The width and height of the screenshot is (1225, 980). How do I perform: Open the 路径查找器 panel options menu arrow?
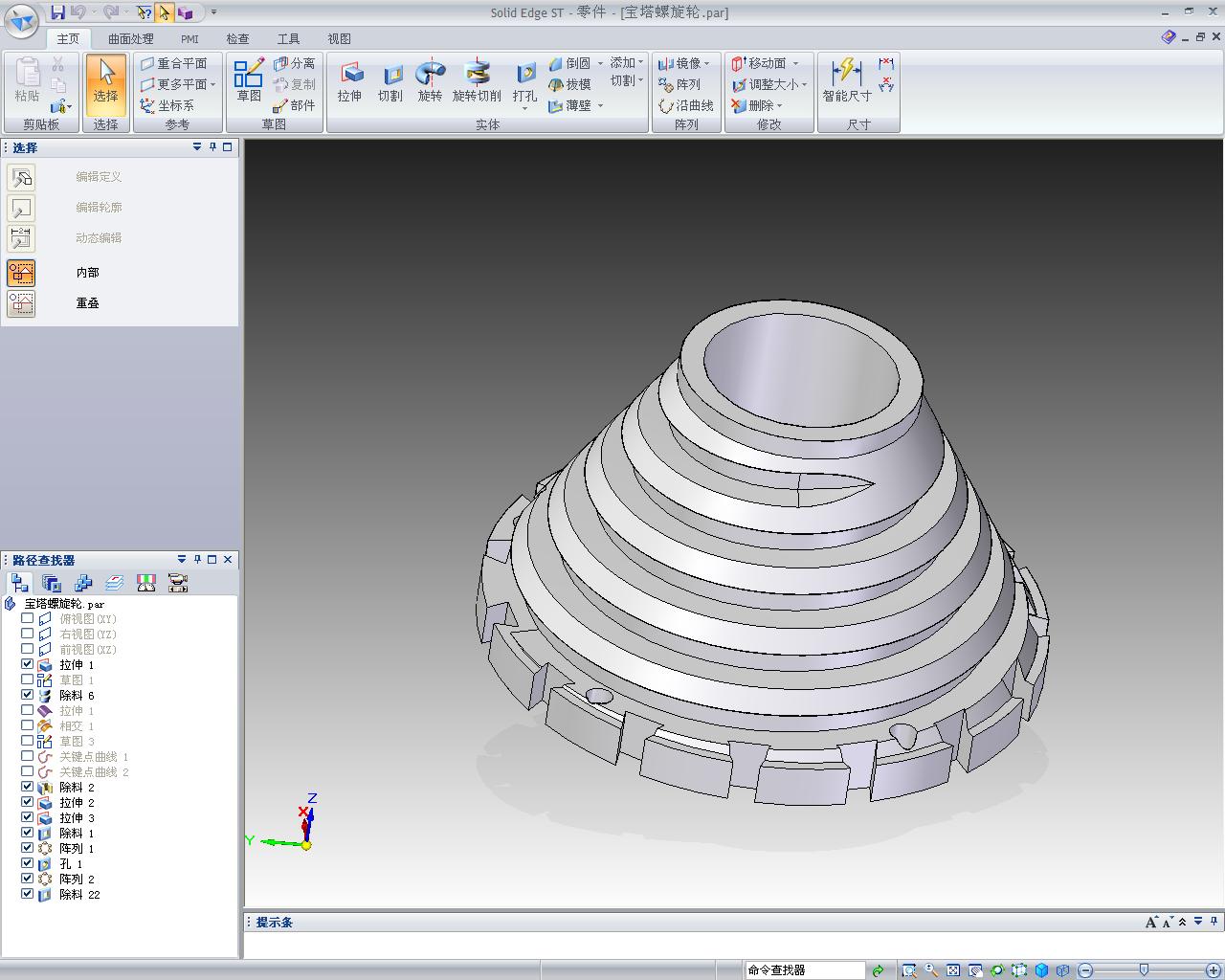coord(182,560)
